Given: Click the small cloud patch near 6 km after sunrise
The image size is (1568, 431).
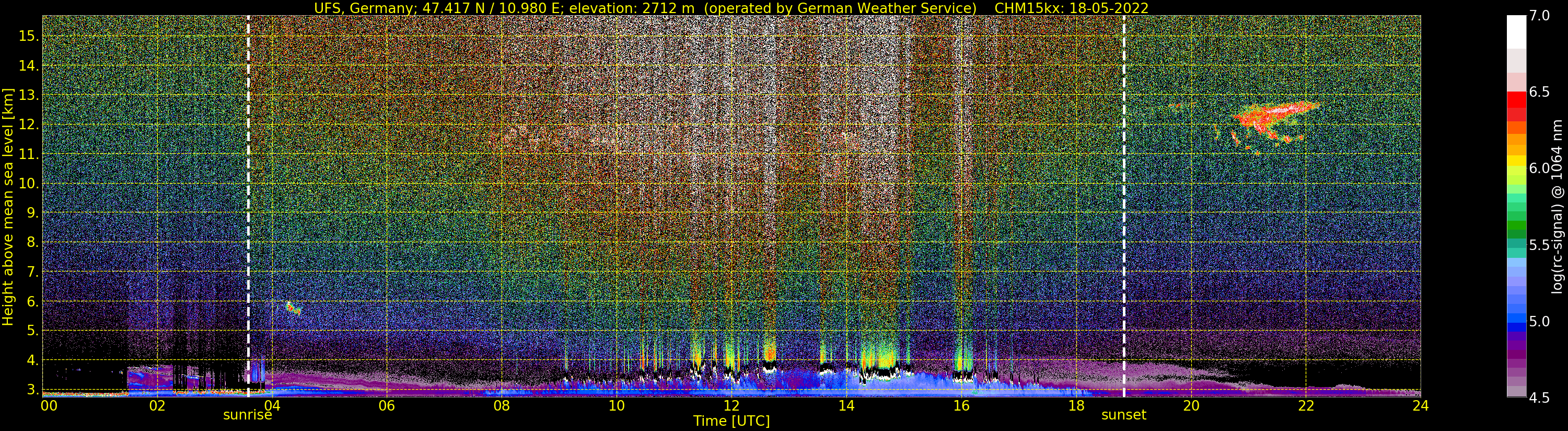Looking at the screenshot, I should [x=294, y=309].
